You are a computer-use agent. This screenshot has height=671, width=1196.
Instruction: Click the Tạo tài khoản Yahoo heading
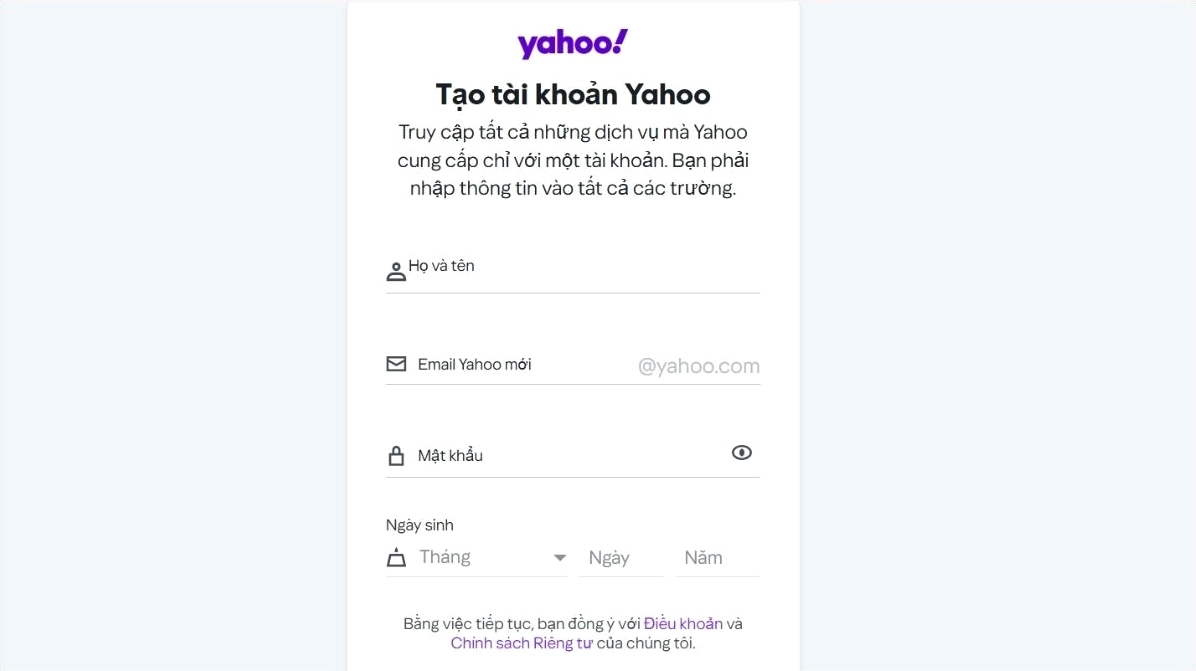click(x=572, y=94)
